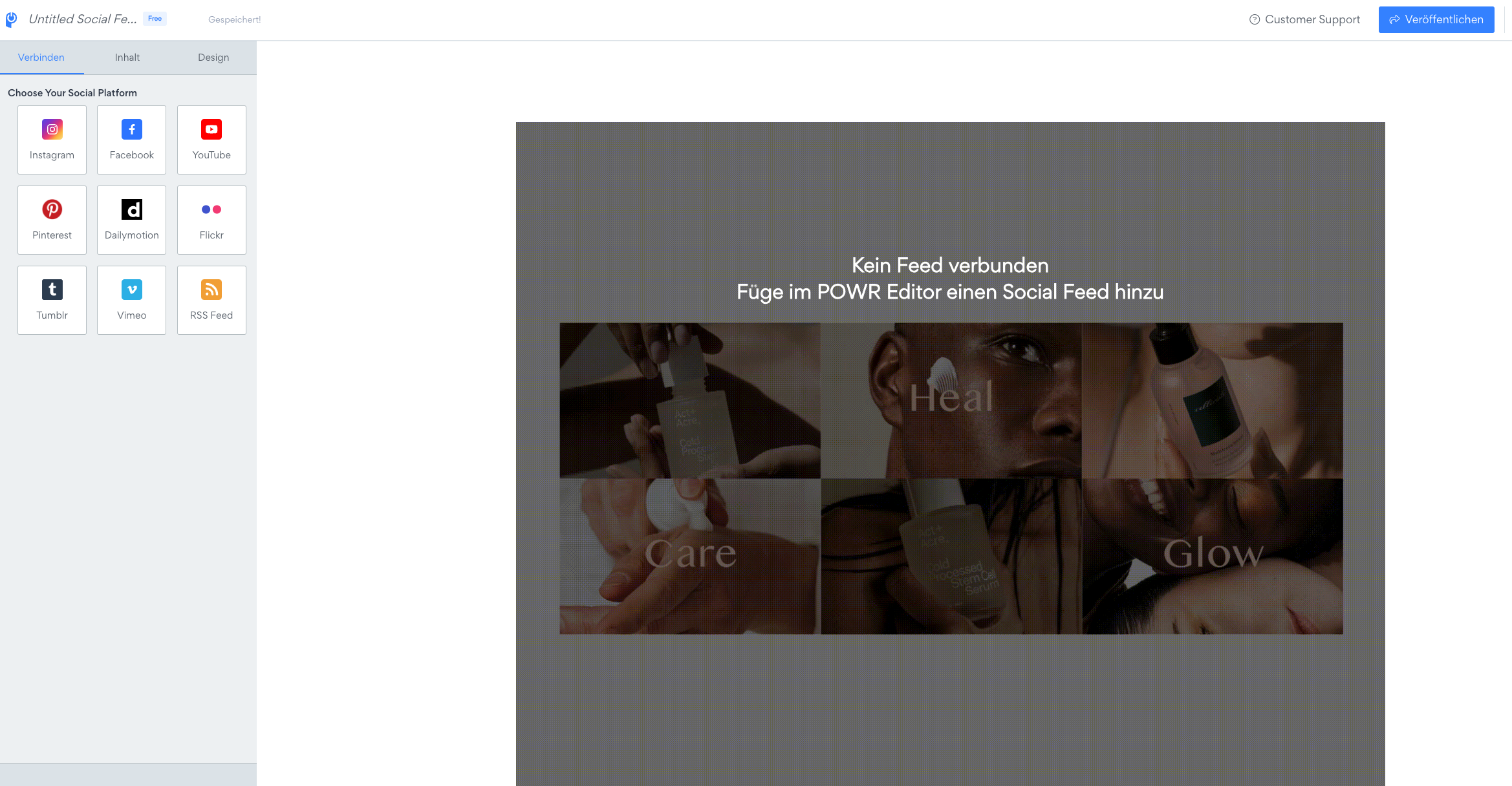Image resolution: width=1512 pixels, height=786 pixels.
Task: Pick the Tumblr platform tile
Action: [52, 300]
